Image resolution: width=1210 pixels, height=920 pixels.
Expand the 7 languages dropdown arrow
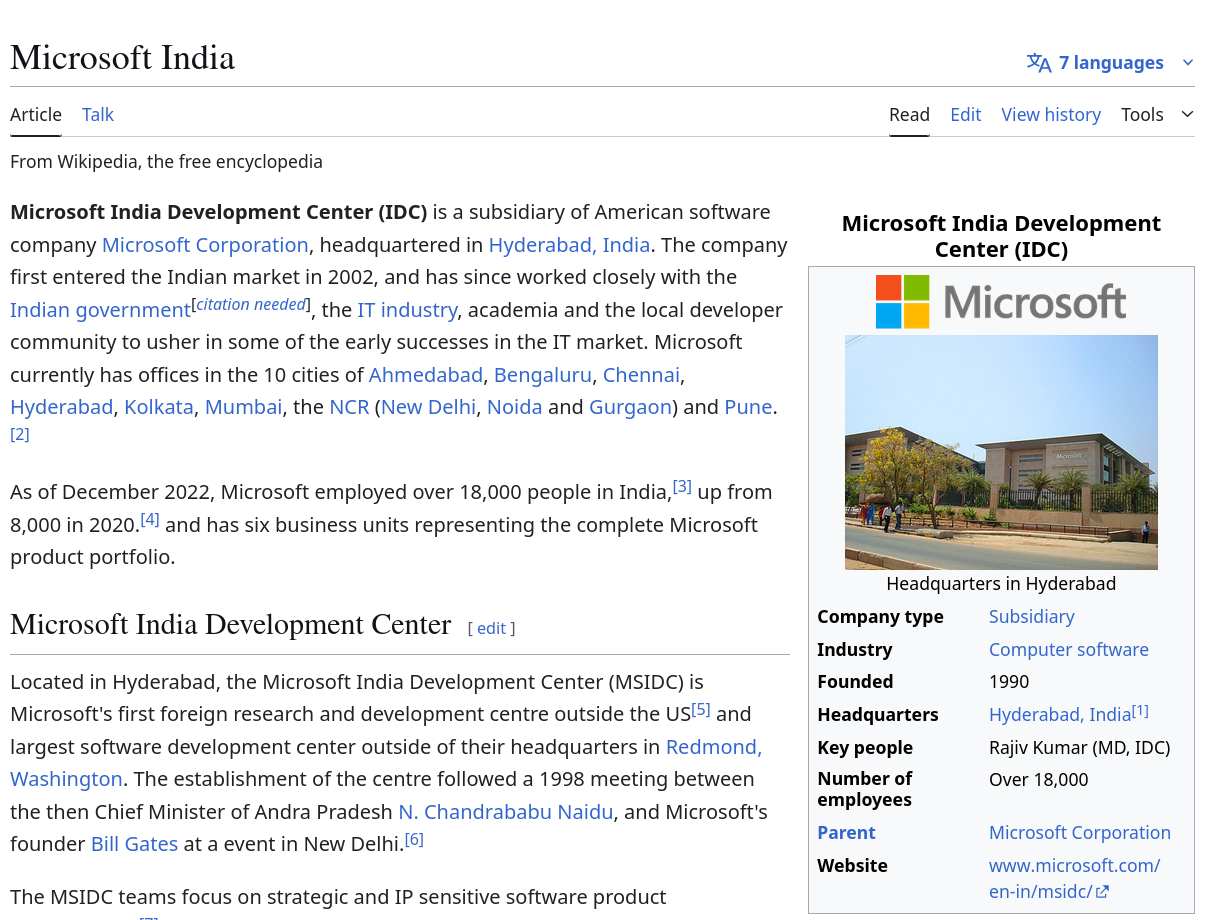click(x=1188, y=63)
